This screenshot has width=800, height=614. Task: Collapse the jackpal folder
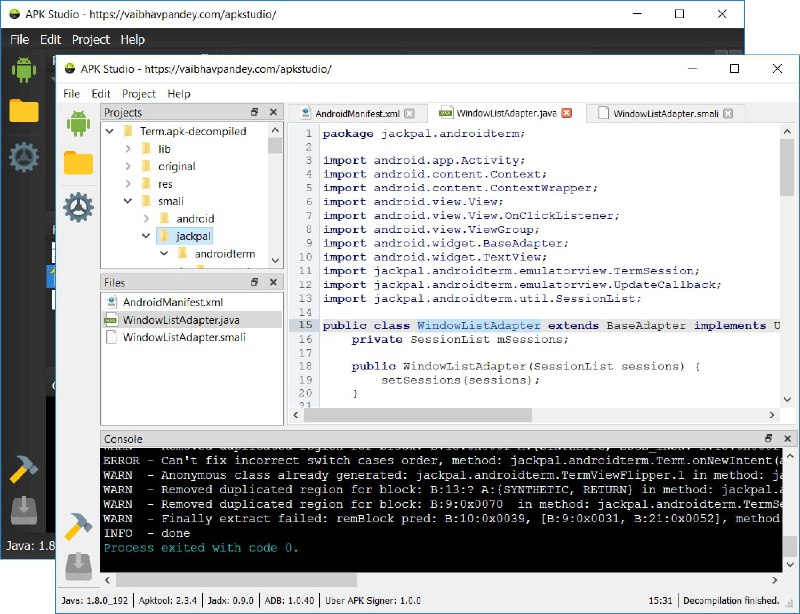click(146, 236)
